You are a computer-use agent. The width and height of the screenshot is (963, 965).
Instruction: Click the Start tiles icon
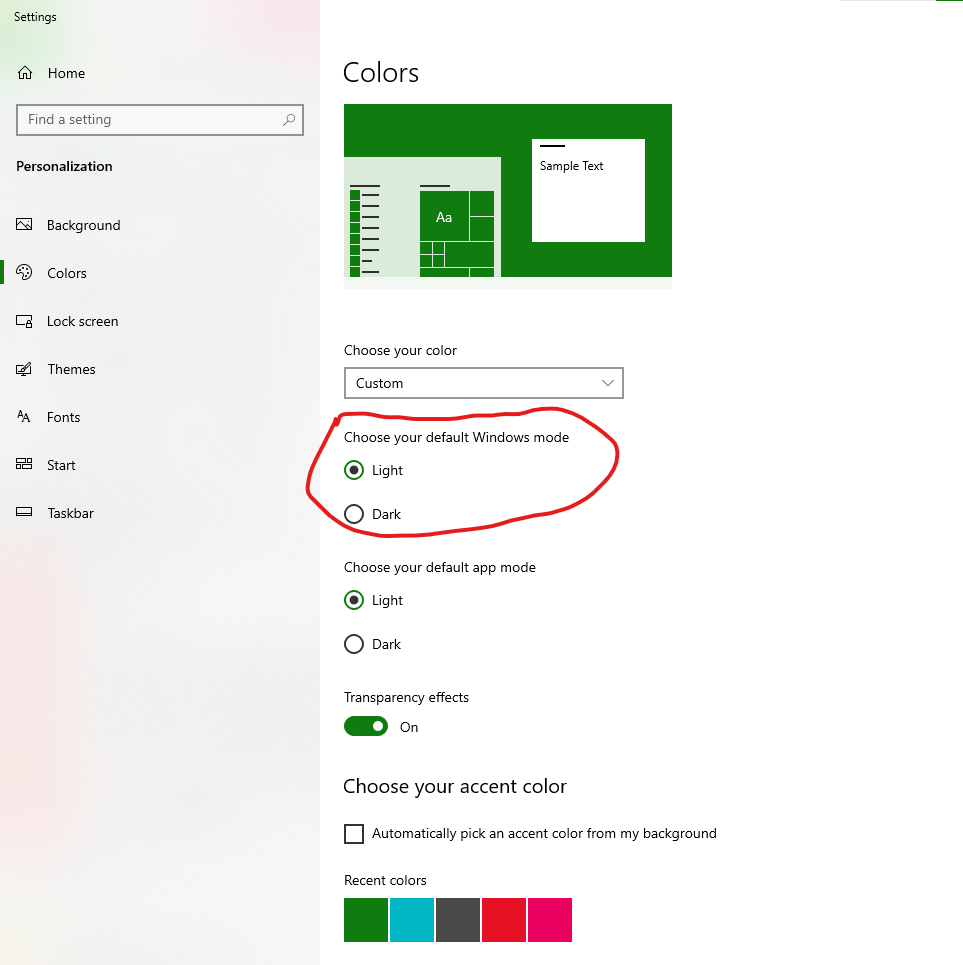pos(24,464)
